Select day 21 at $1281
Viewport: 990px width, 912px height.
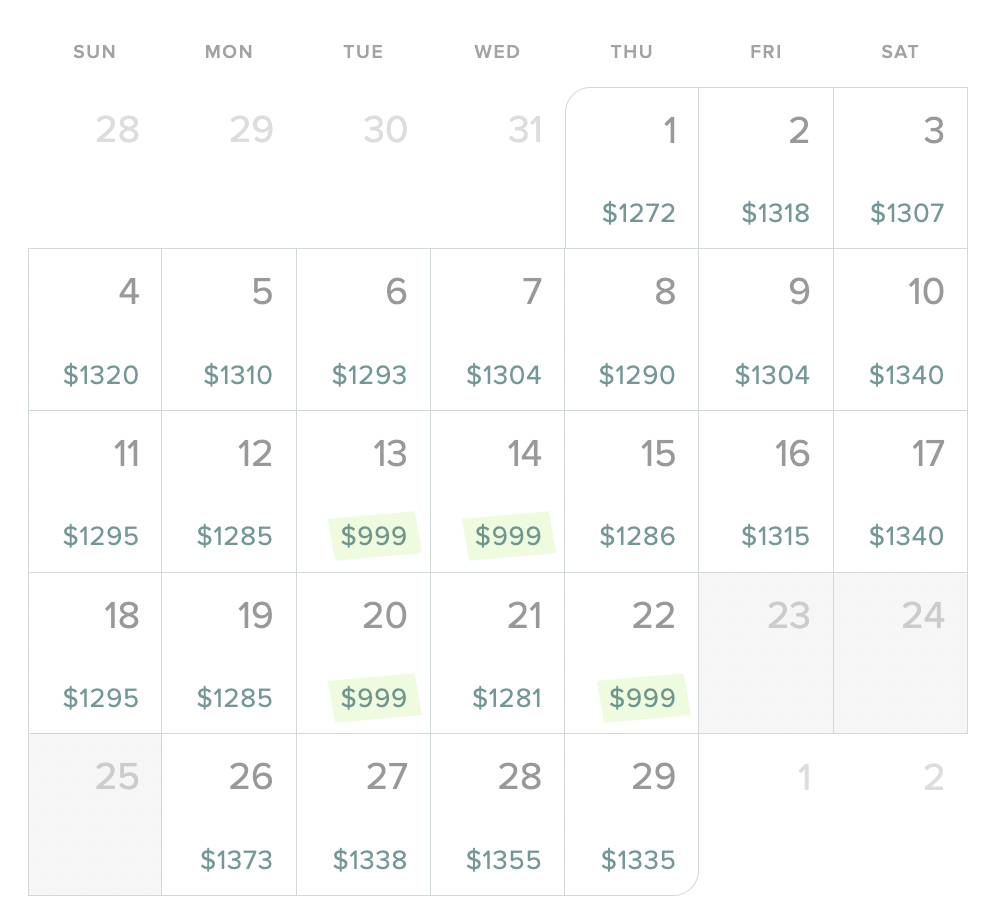[498, 653]
